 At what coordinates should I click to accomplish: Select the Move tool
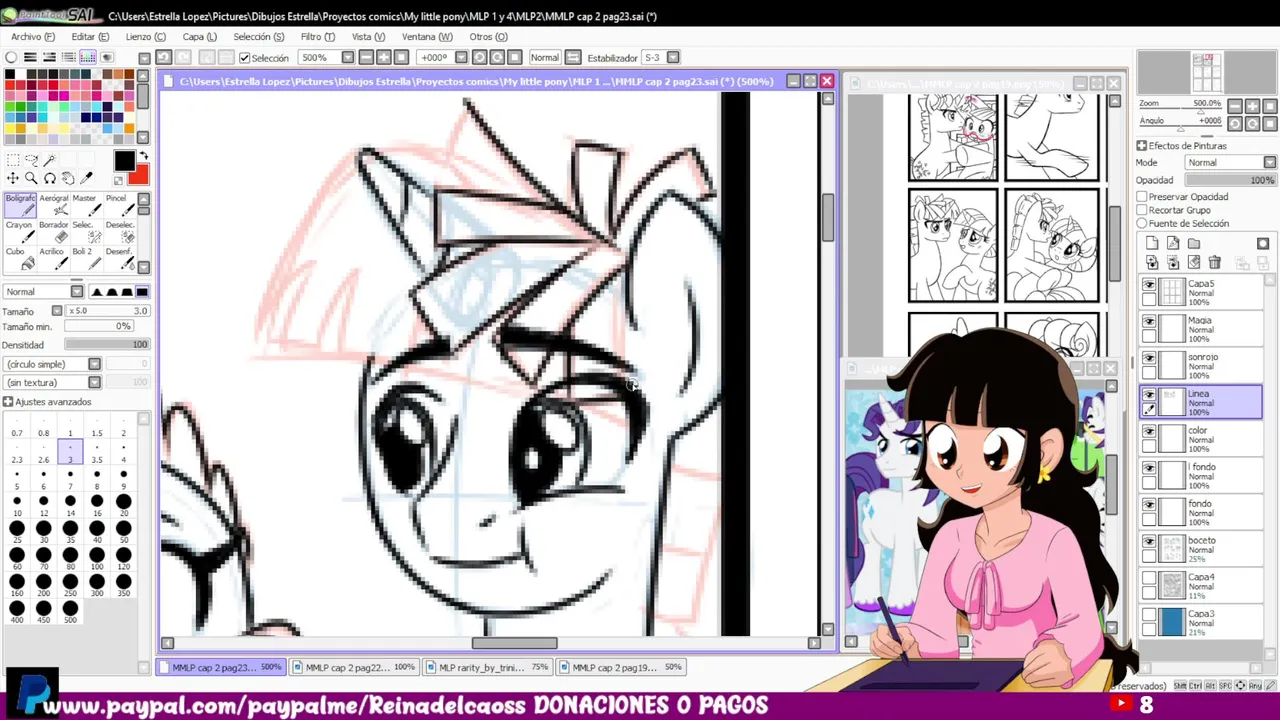(12, 179)
